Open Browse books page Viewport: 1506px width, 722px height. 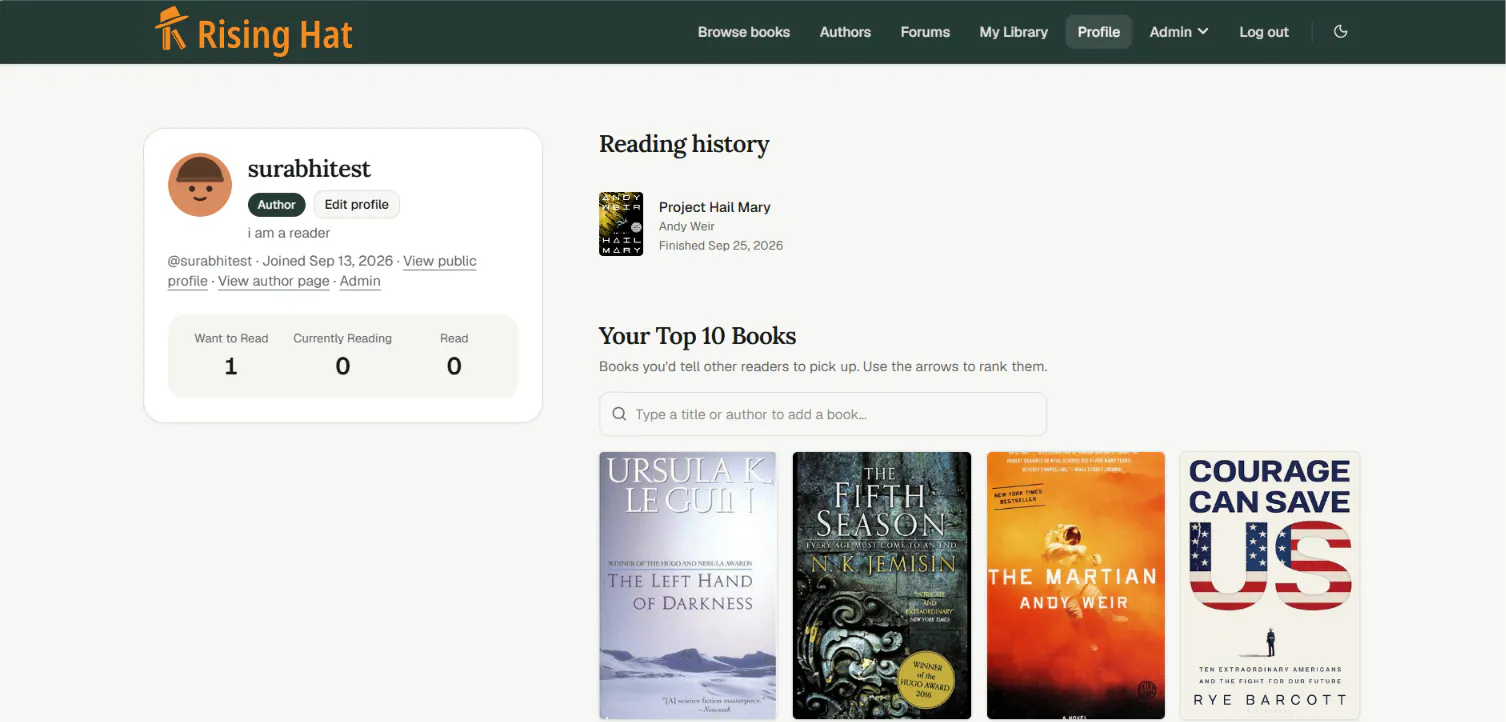[x=744, y=32]
